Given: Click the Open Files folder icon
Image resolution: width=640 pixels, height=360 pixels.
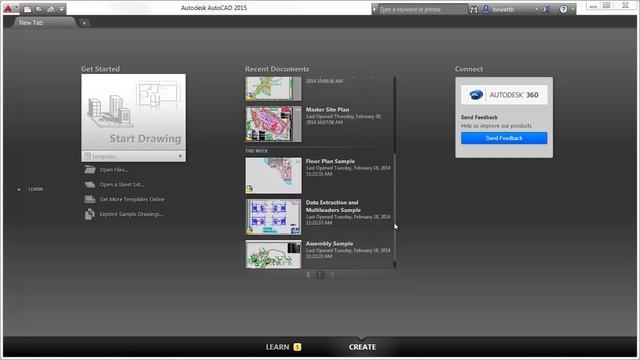Looking at the screenshot, I should (90, 169).
